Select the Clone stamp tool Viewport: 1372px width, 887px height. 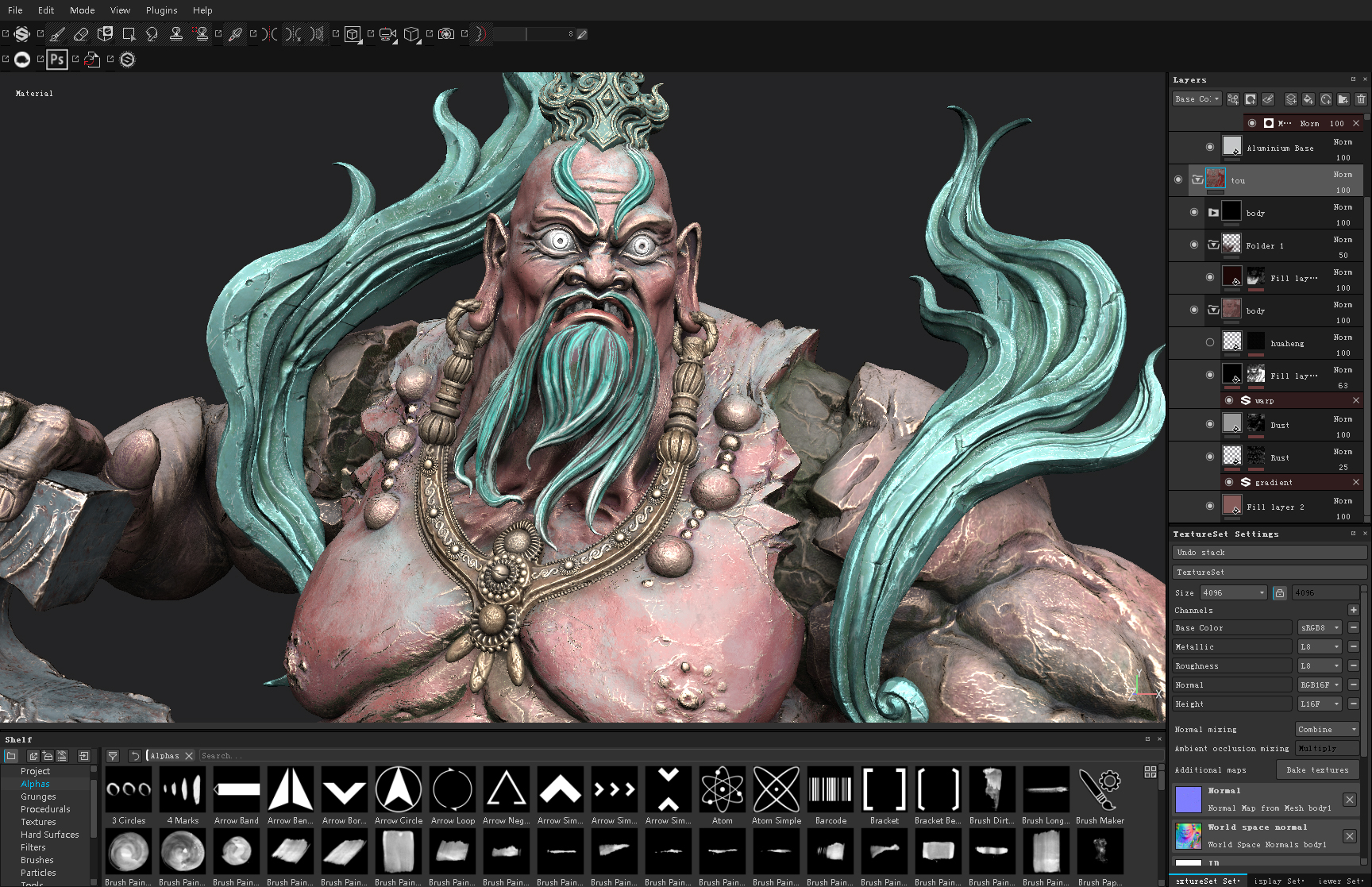point(176,34)
